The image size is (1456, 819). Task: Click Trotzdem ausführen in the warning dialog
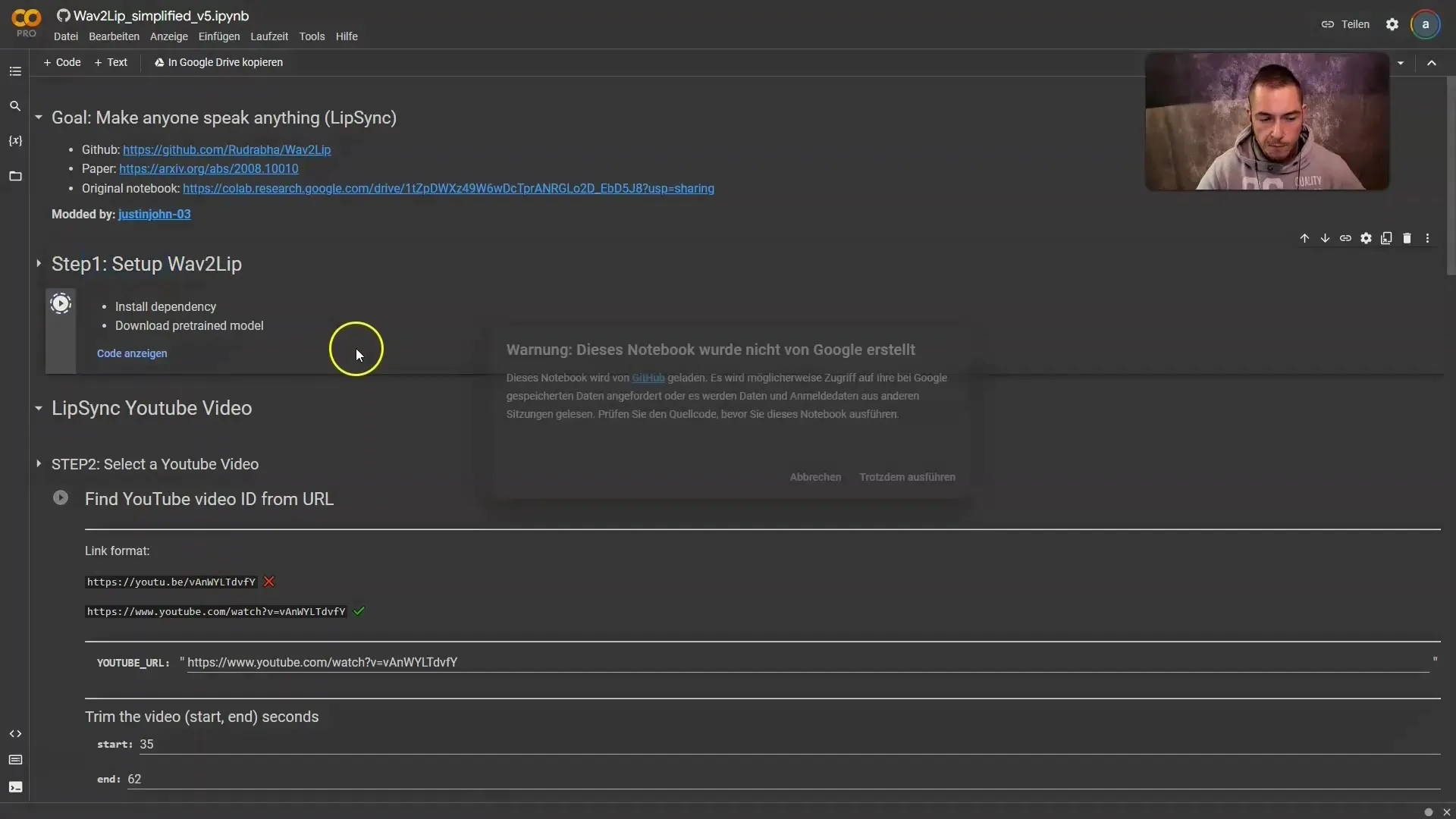(x=907, y=477)
